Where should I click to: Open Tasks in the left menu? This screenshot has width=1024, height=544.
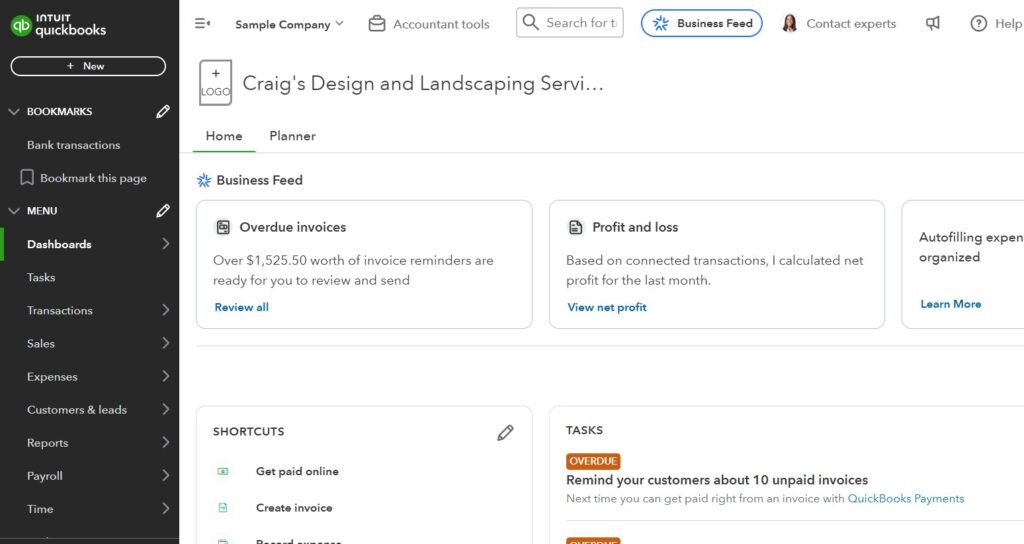(x=41, y=278)
